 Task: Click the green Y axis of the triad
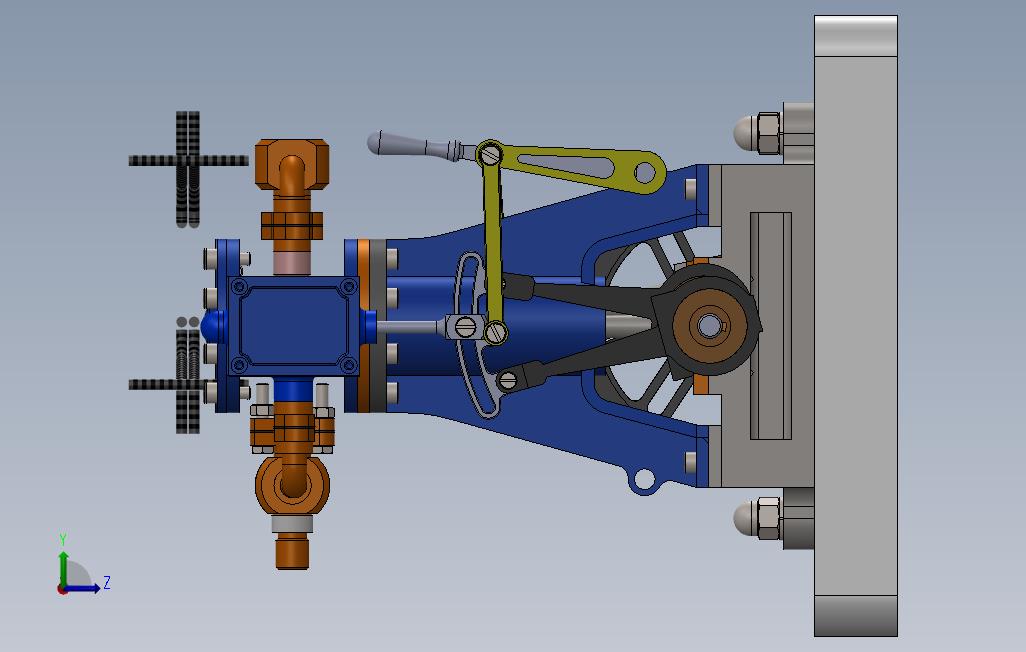[63, 570]
